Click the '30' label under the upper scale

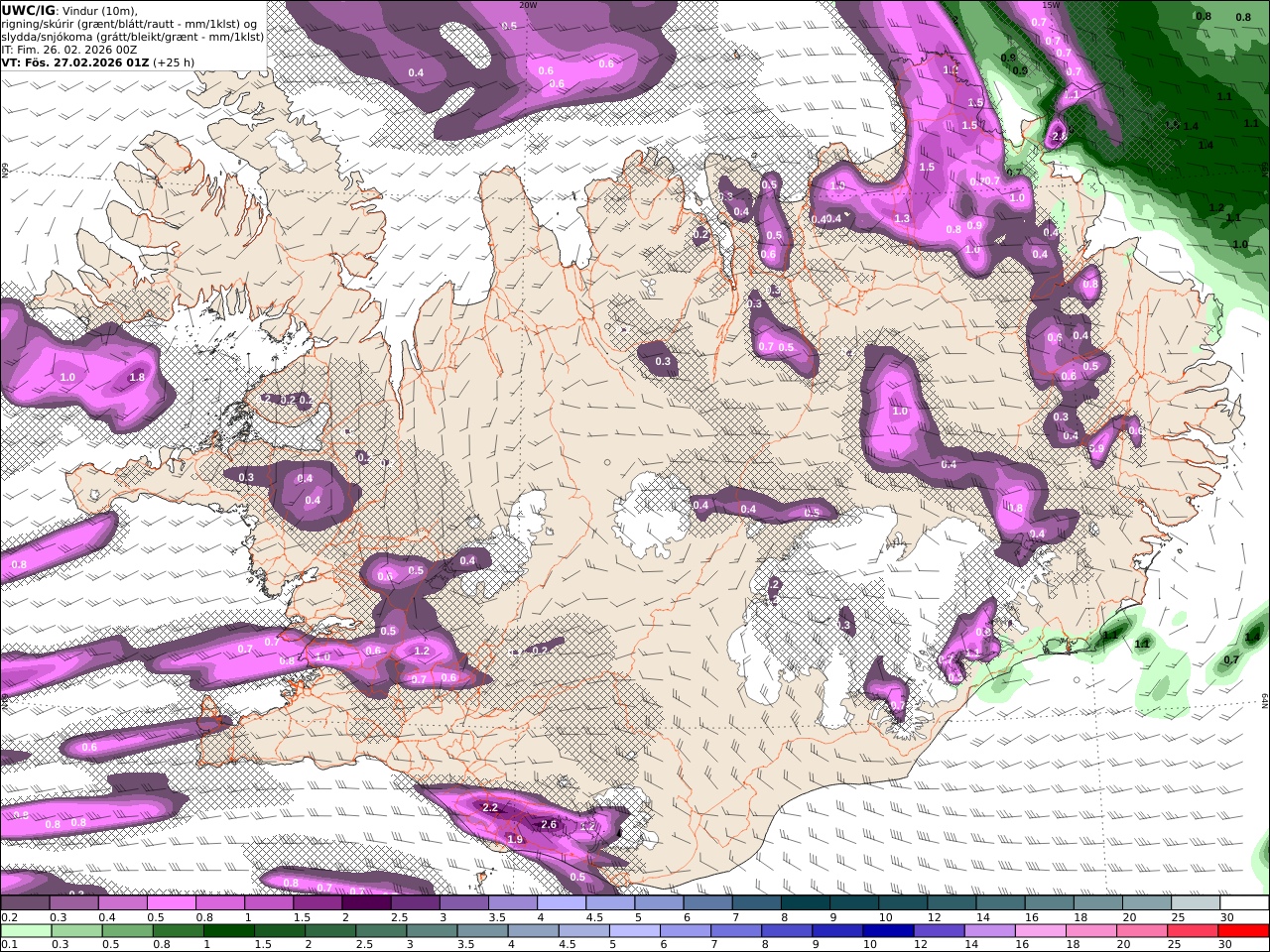(x=1226, y=917)
